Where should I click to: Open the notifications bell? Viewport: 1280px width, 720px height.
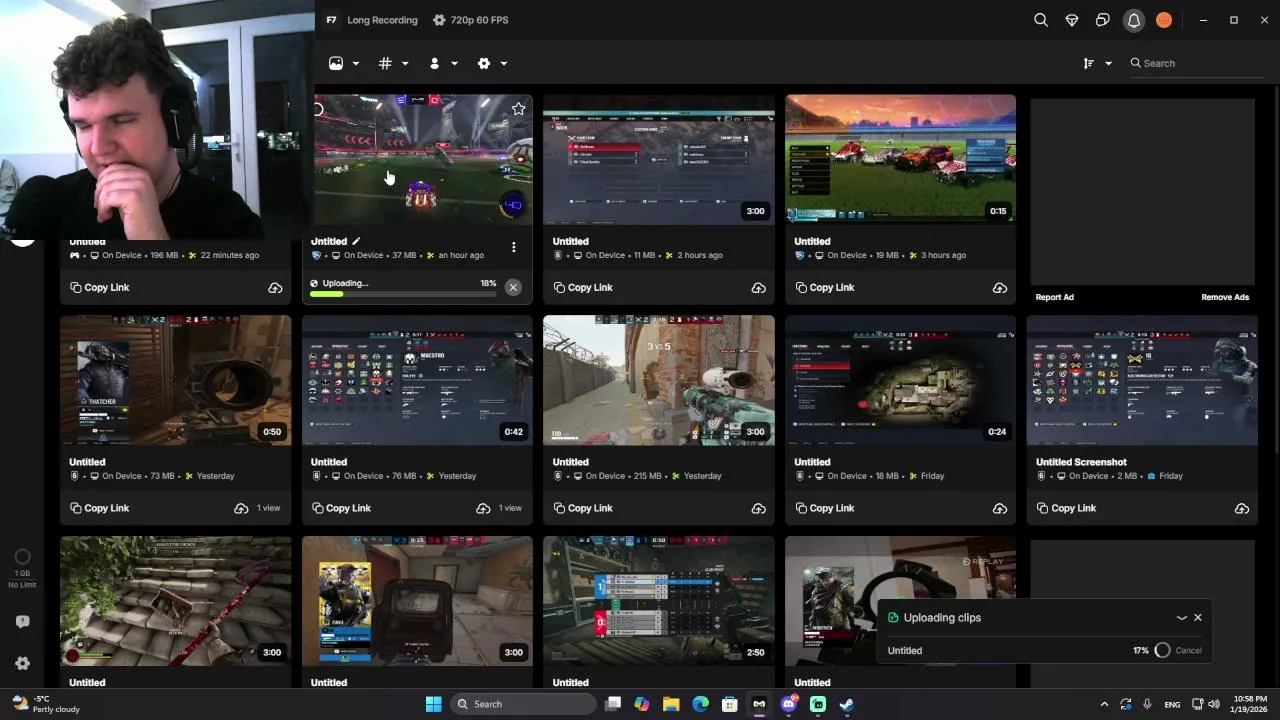pyautogui.click(x=1134, y=20)
